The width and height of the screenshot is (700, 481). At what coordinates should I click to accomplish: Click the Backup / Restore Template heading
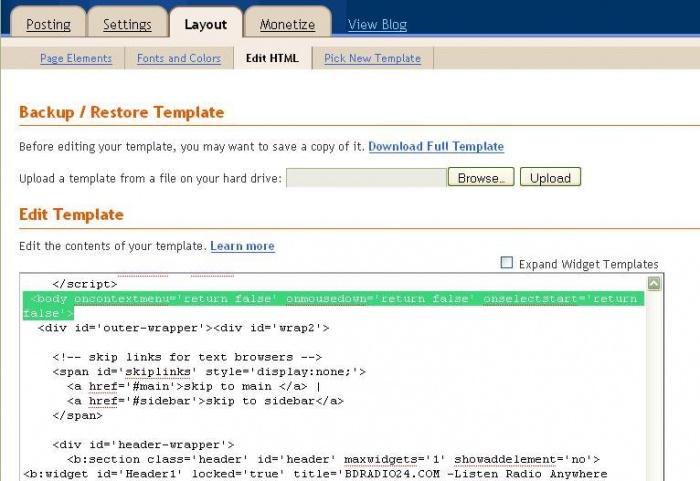121,112
